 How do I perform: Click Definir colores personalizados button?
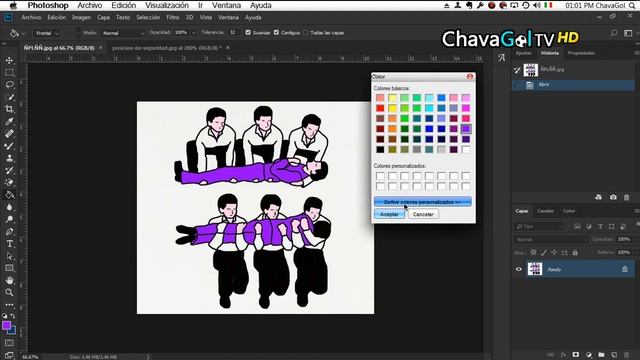click(423, 202)
